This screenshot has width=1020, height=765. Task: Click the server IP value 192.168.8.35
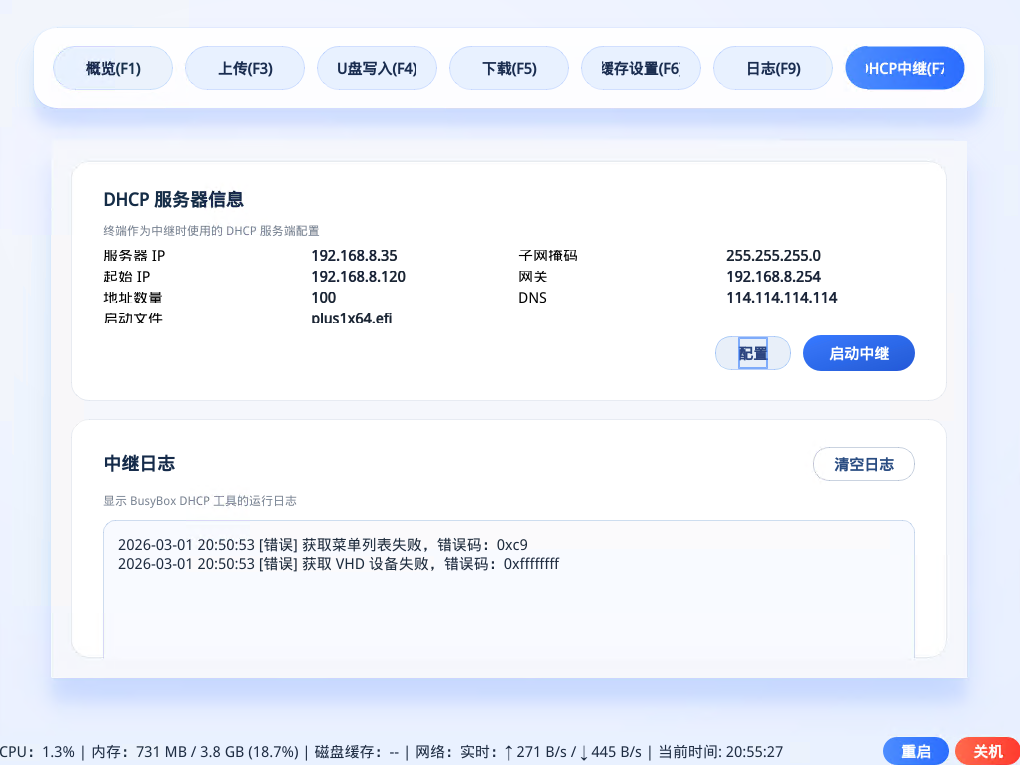(354, 256)
